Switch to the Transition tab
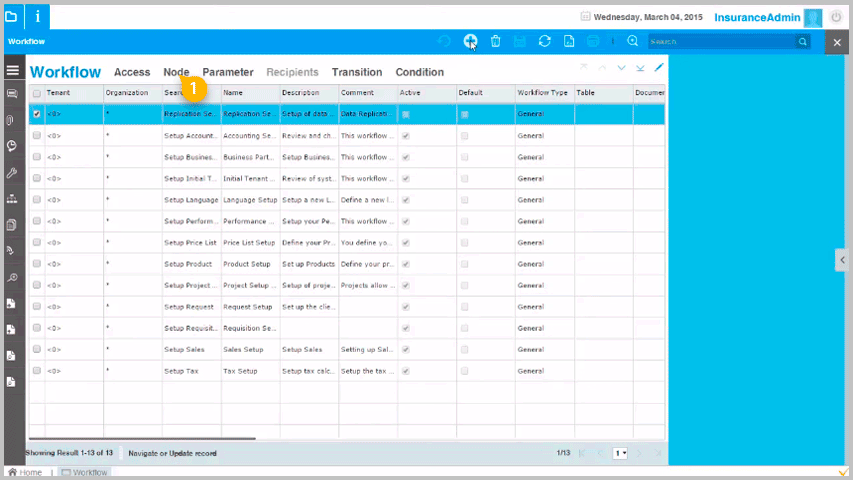Image resolution: width=853 pixels, height=480 pixels. pyautogui.click(x=357, y=72)
